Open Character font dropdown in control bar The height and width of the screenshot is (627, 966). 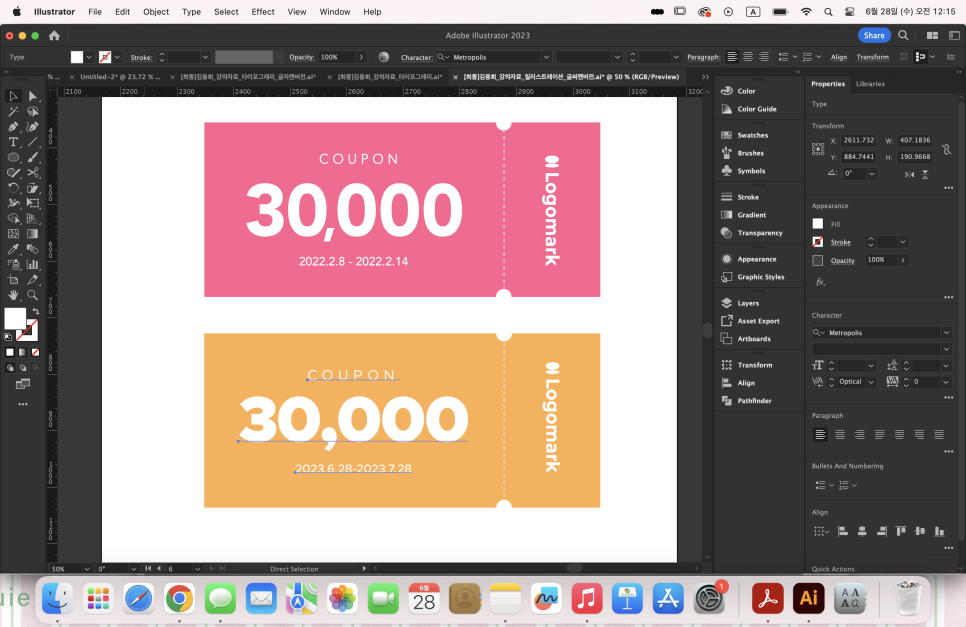click(x=546, y=57)
